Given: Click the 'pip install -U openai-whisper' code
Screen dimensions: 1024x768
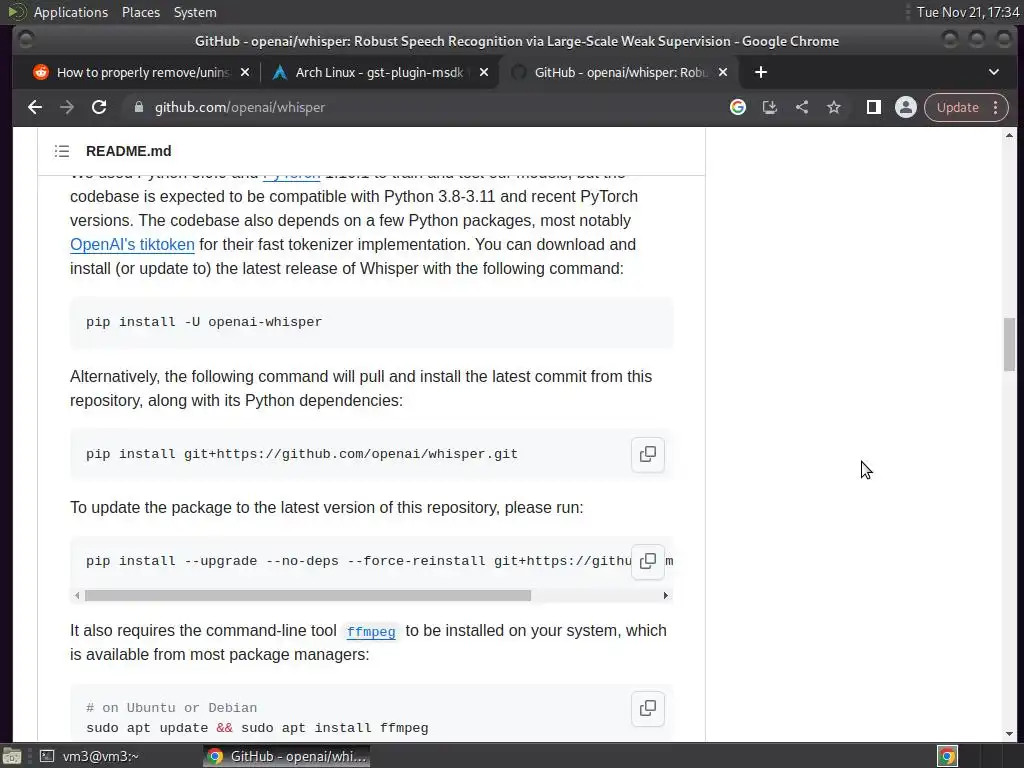Looking at the screenshot, I should 204,322.
